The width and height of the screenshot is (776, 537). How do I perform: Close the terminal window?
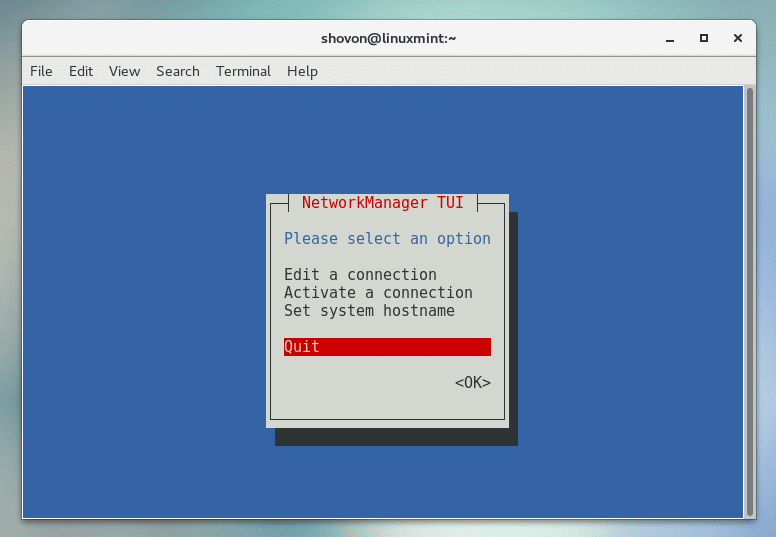737,38
